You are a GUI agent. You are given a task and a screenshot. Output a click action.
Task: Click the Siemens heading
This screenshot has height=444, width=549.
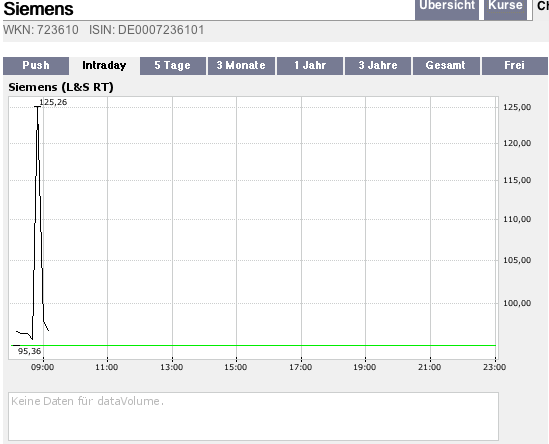(x=38, y=9)
